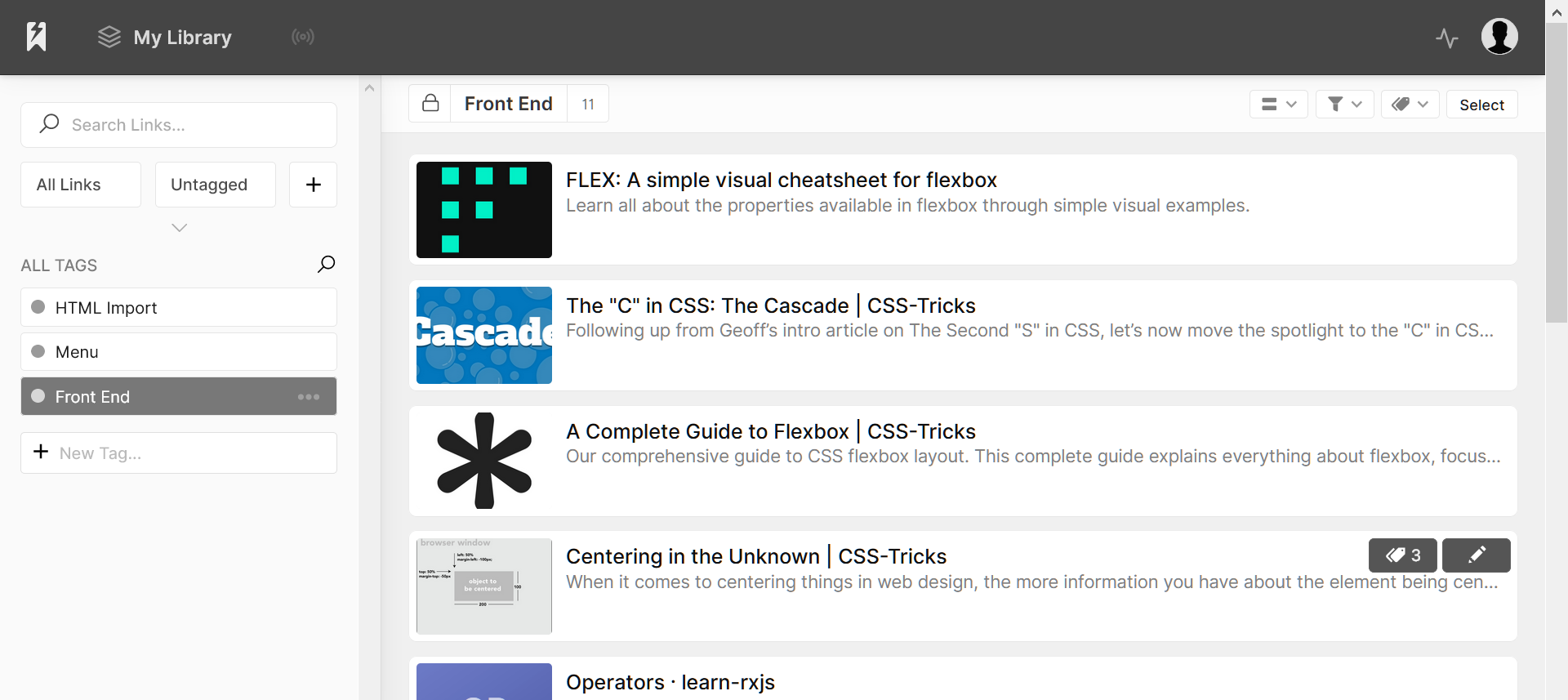Open the activity pulse icon
Image resolution: width=1568 pixels, height=700 pixels.
pos(1447,38)
